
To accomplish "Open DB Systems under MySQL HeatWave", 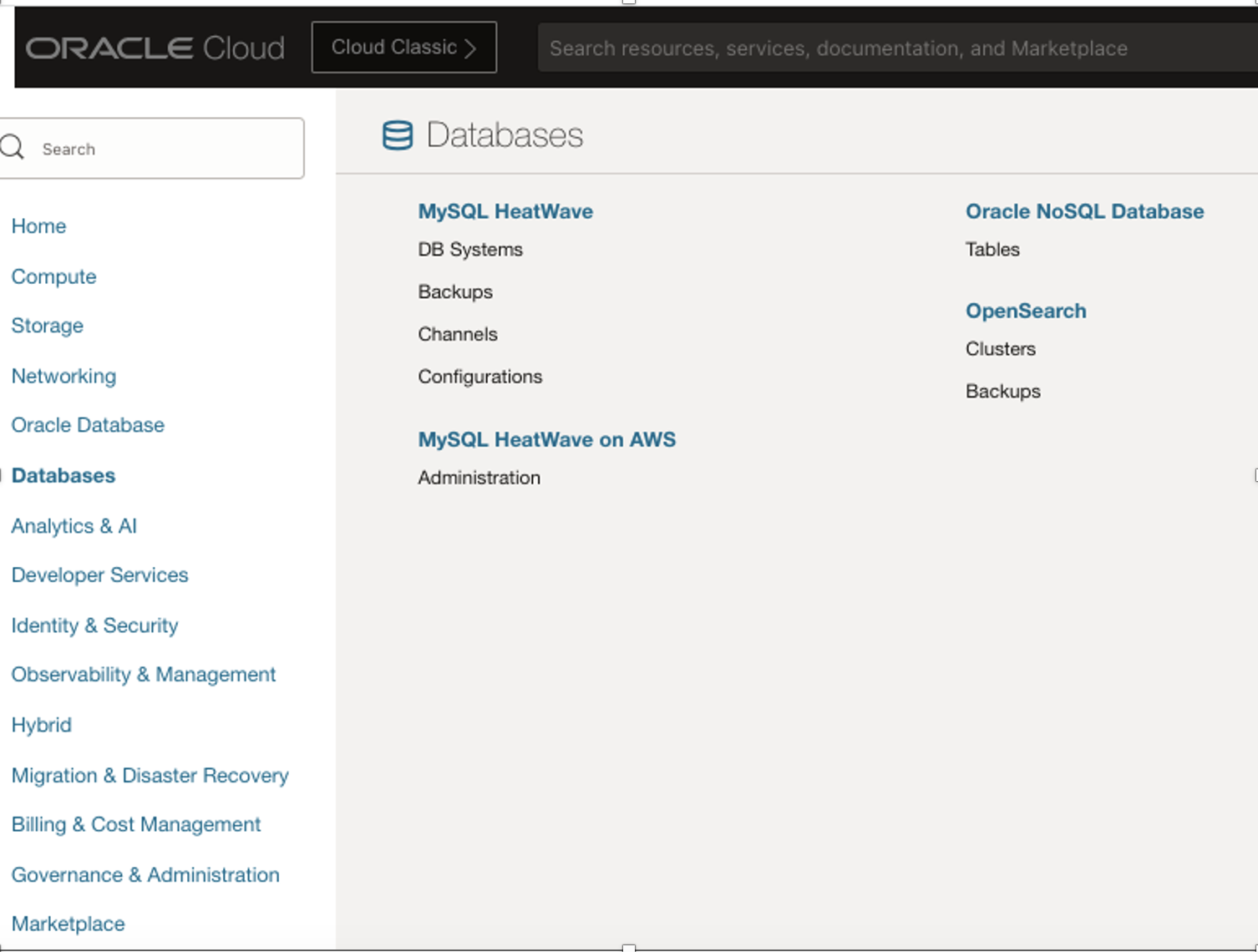I will (x=470, y=250).
